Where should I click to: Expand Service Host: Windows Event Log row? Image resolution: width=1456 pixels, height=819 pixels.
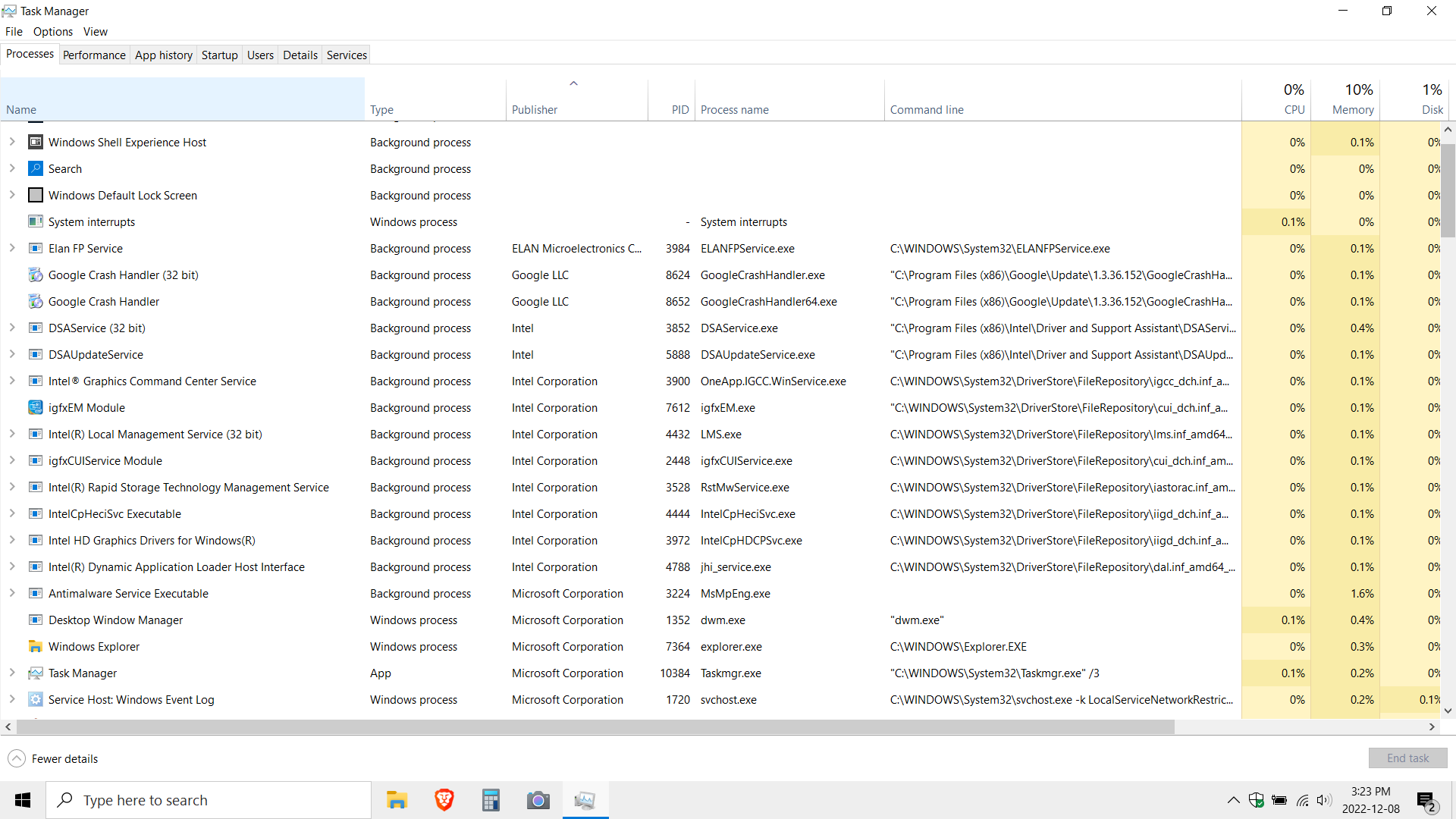[12, 699]
